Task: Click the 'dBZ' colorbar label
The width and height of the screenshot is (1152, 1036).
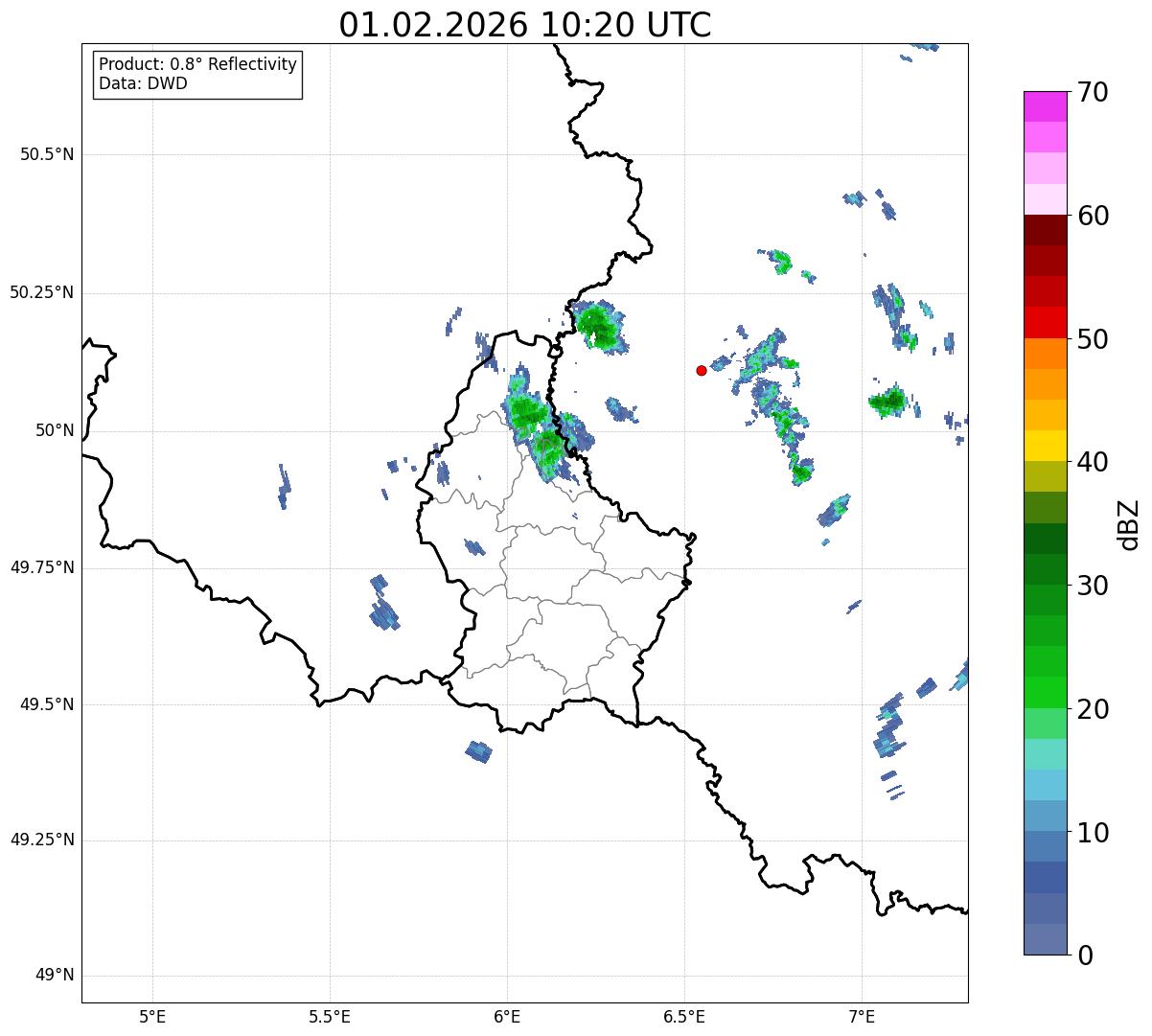Action: [1129, 524]
